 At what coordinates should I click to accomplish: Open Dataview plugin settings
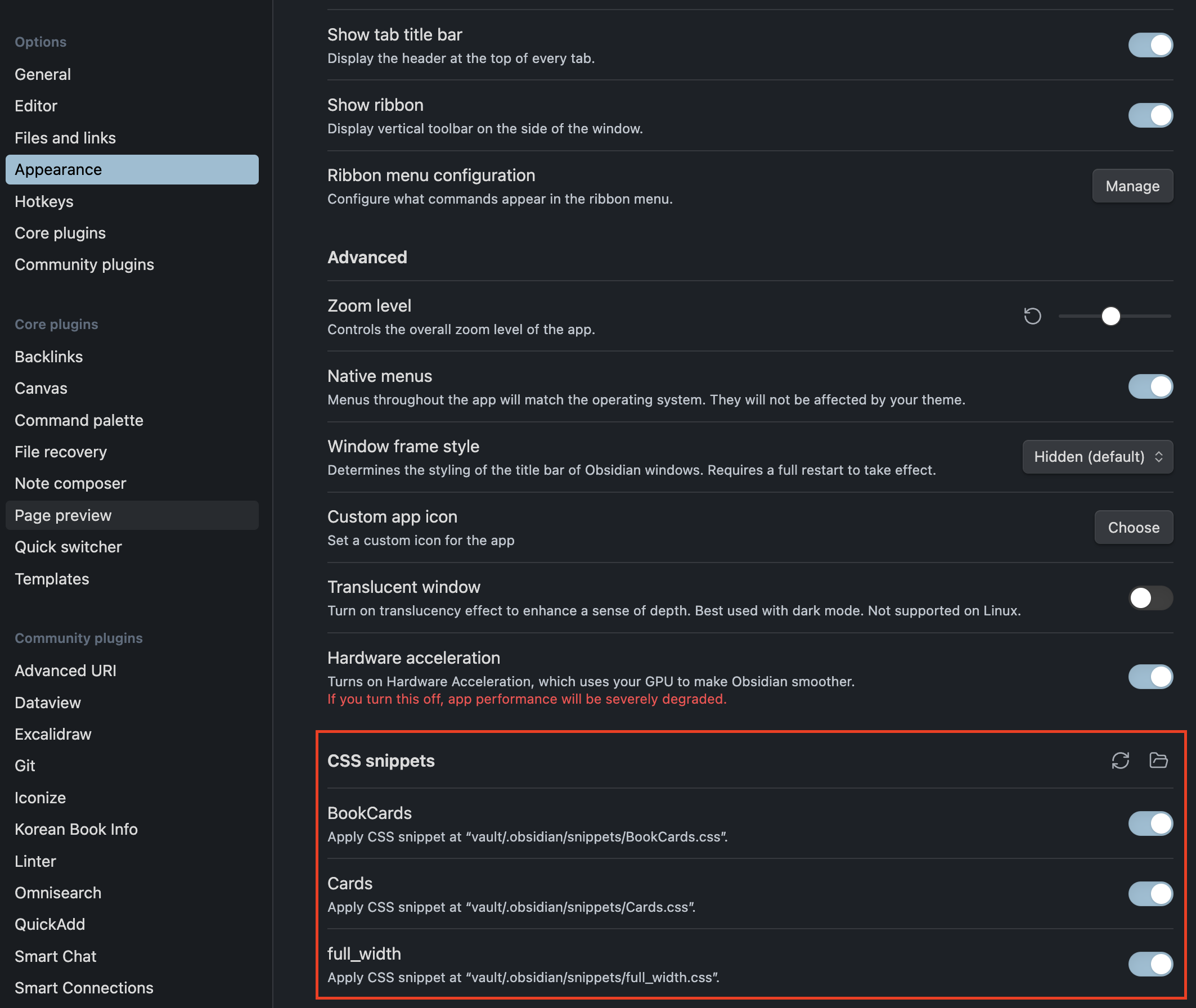(48, 703)
